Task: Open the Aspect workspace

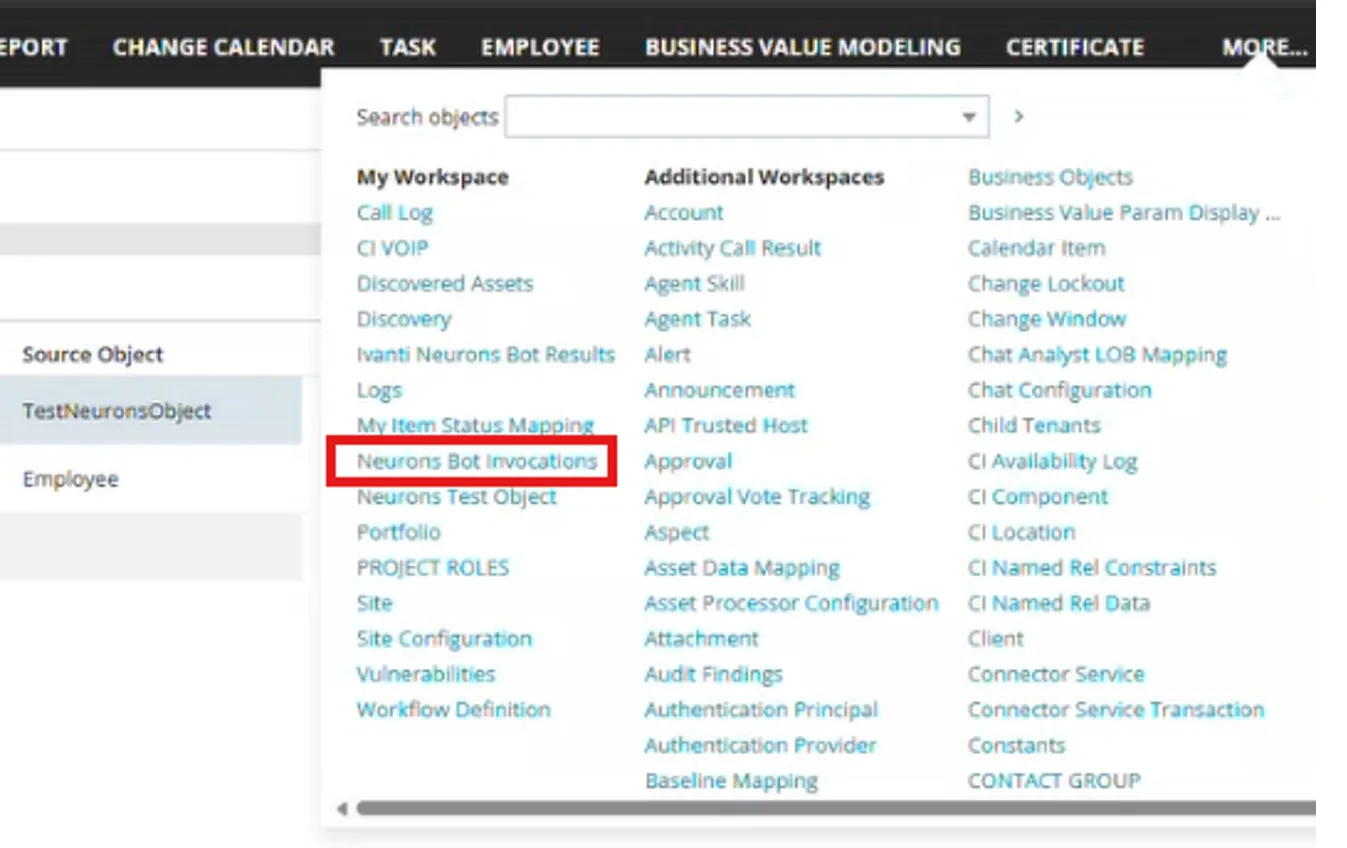Action: click(677, 532)
